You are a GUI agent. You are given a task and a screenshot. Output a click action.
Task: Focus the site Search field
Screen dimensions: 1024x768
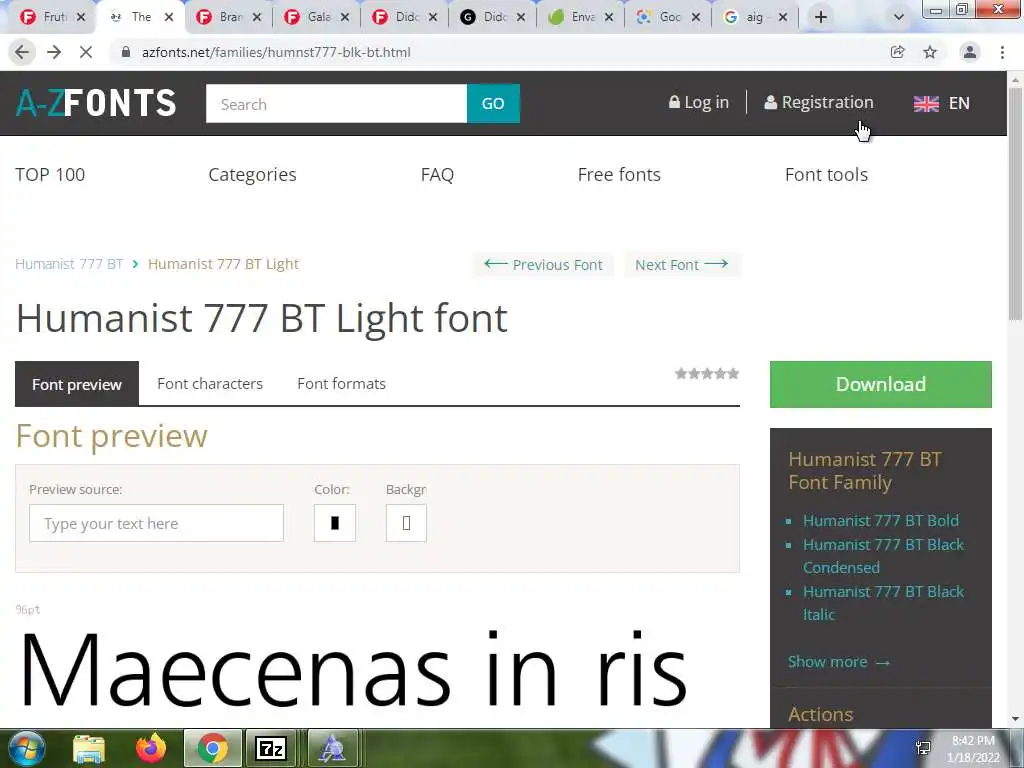point(336,104)
